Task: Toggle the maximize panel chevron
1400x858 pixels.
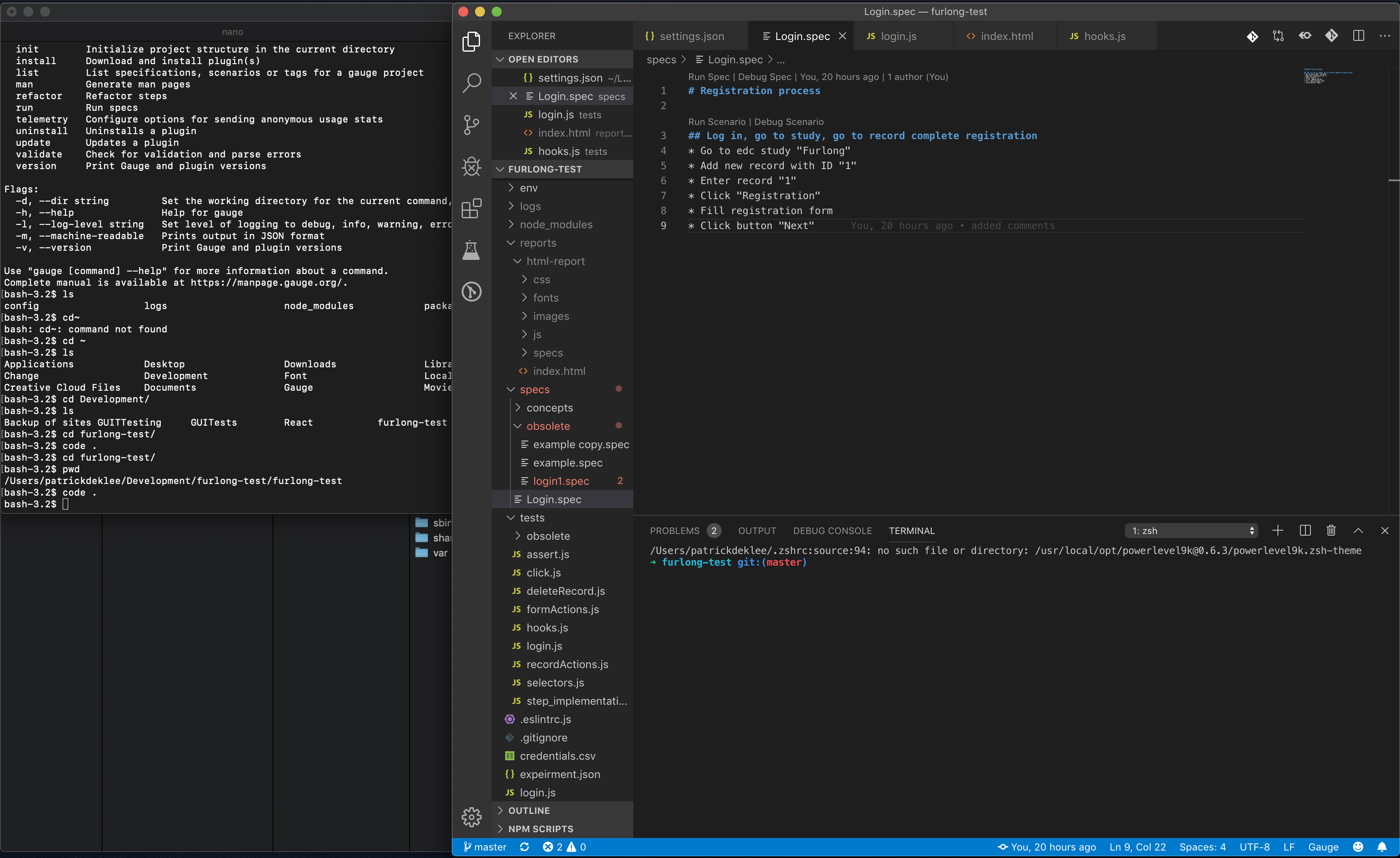Action: tap(1358, 530)
